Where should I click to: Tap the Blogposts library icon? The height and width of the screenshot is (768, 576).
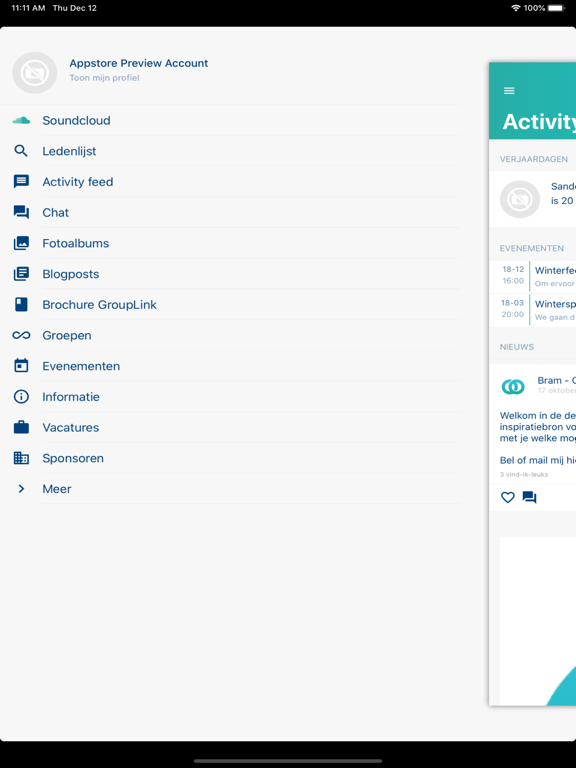[x=21, y=274]
